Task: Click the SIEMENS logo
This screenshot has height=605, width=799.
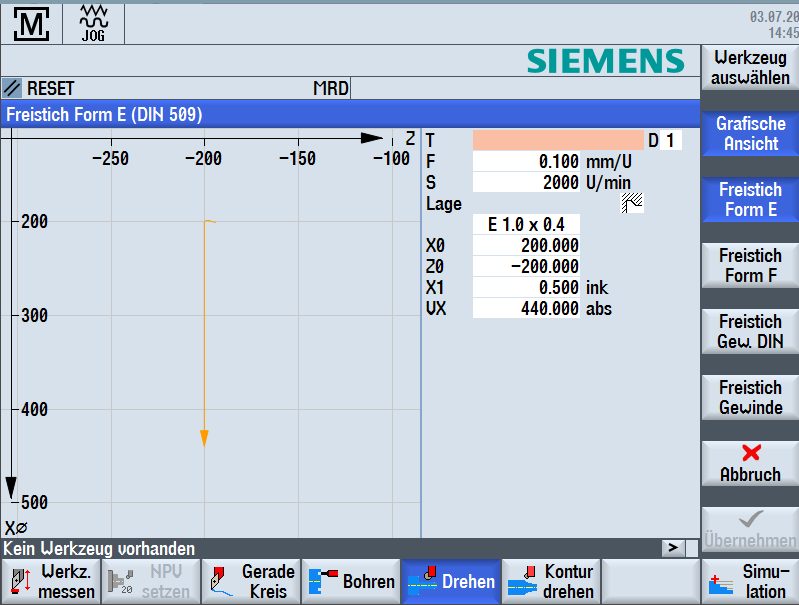Action: click(x=605, y=61)
